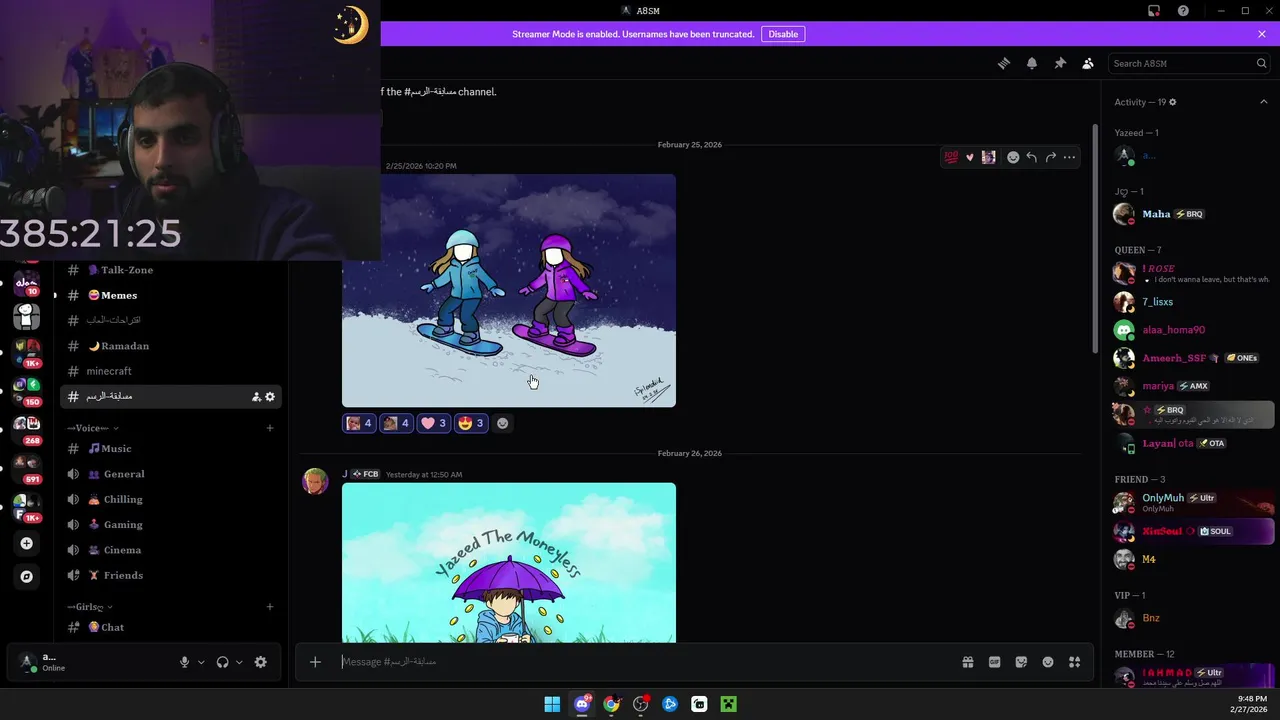Open invite icon on مسابقة-الرسم channel
The height and width of the screenshot is (720, 1280).
[256, 397]
